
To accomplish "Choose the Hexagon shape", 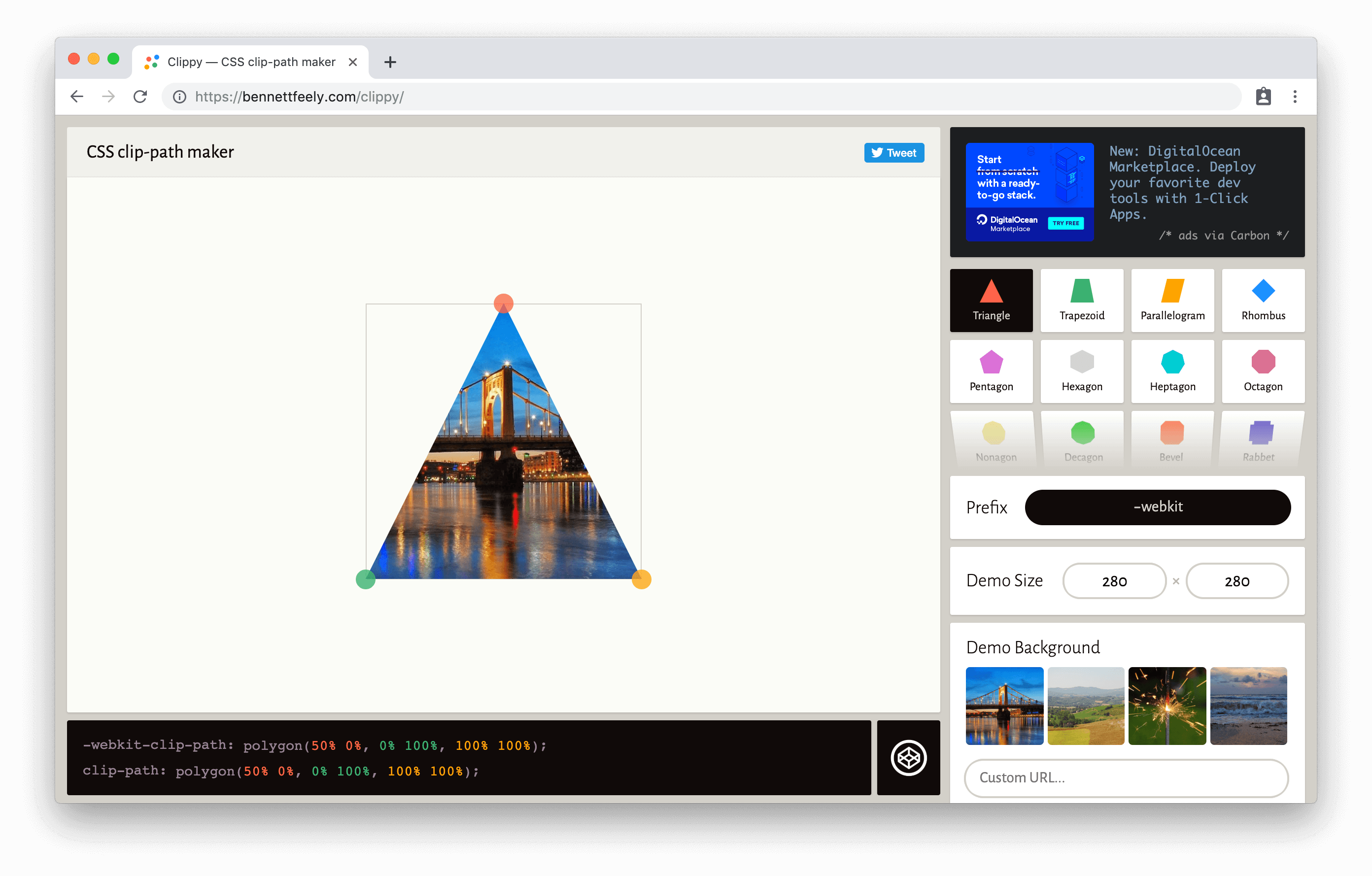I will pos(1081,371).
